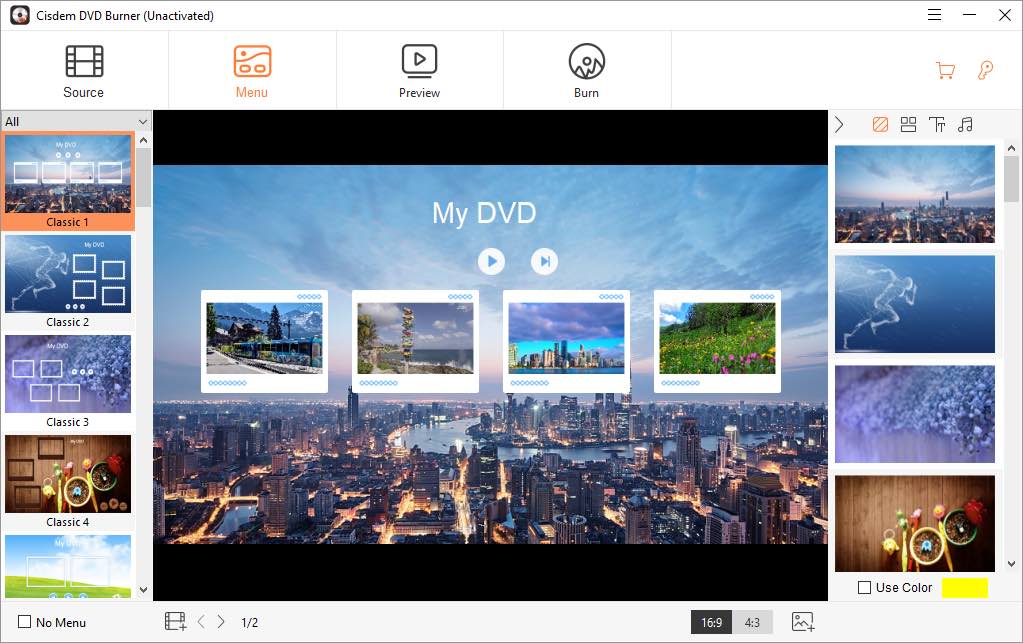Select the Classic 2 menu template
The image size is (1023, 643).
(68, 281)
